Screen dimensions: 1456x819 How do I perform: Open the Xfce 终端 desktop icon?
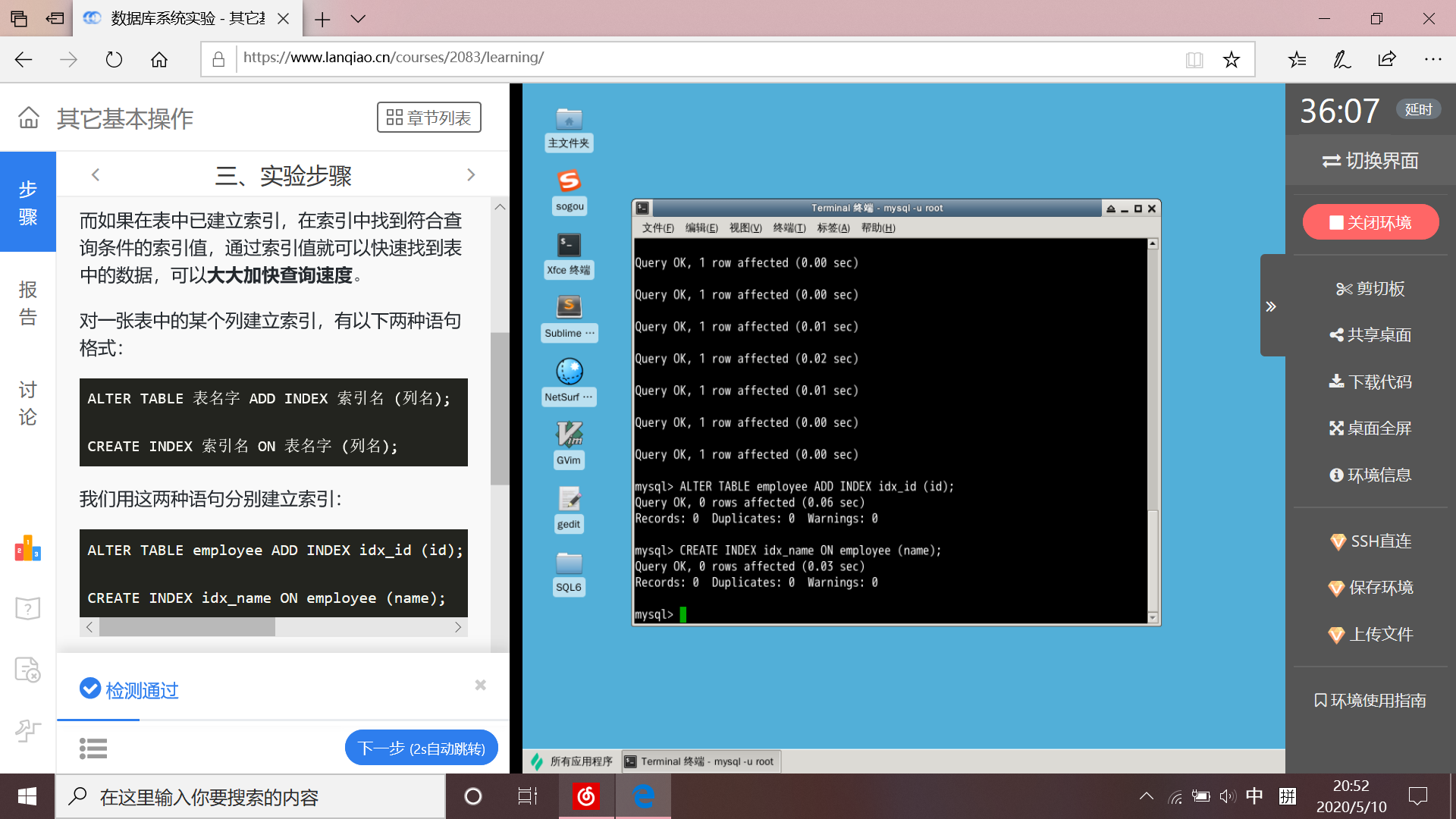pos(569,246)
